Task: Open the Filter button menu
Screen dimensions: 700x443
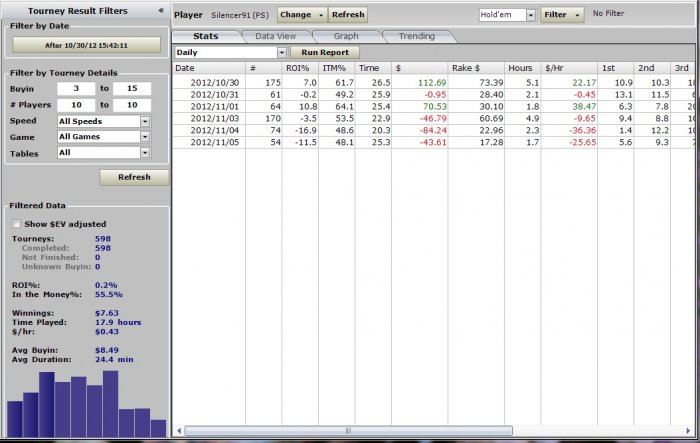Action: pyautogui.click(x=562, y=15)
